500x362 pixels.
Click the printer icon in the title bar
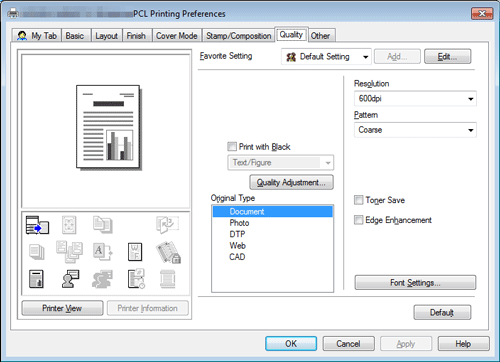point(13,14)
